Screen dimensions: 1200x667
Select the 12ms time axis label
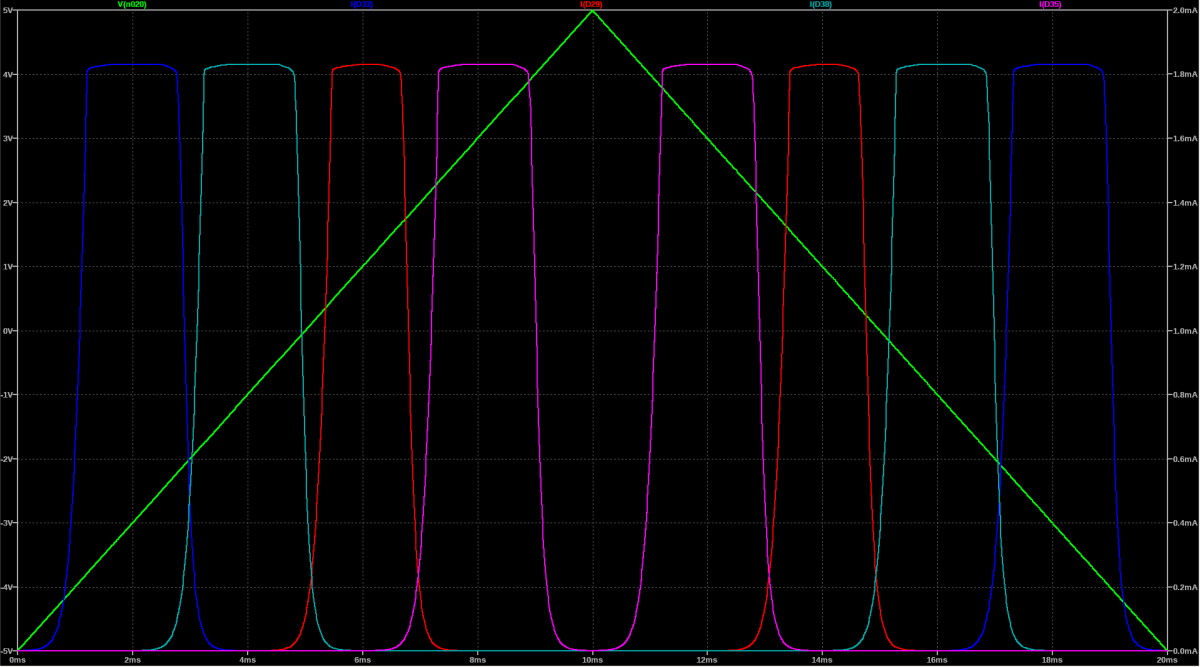coord(707,660)
